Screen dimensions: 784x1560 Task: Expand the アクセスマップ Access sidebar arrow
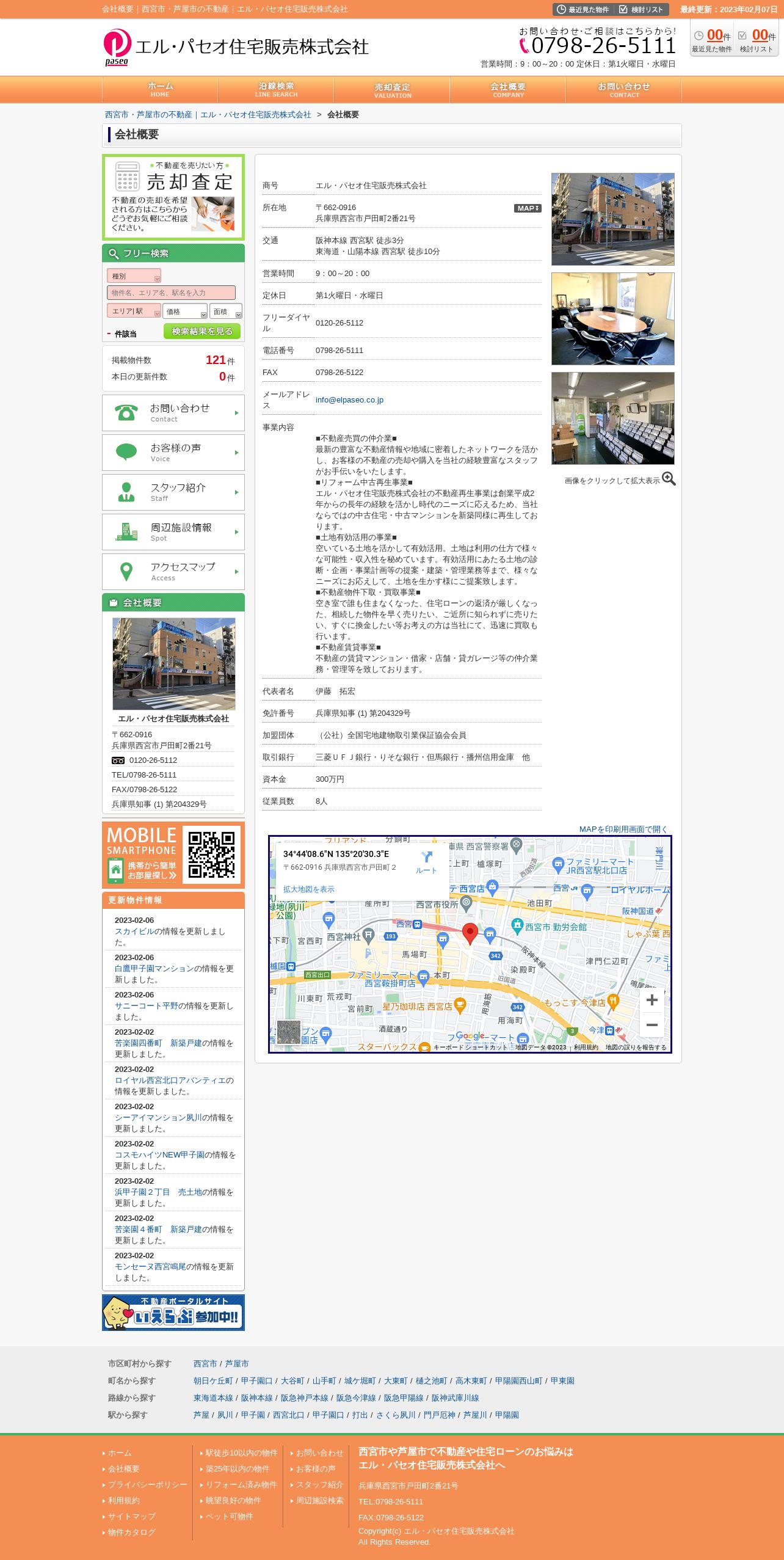click(236, 572)
